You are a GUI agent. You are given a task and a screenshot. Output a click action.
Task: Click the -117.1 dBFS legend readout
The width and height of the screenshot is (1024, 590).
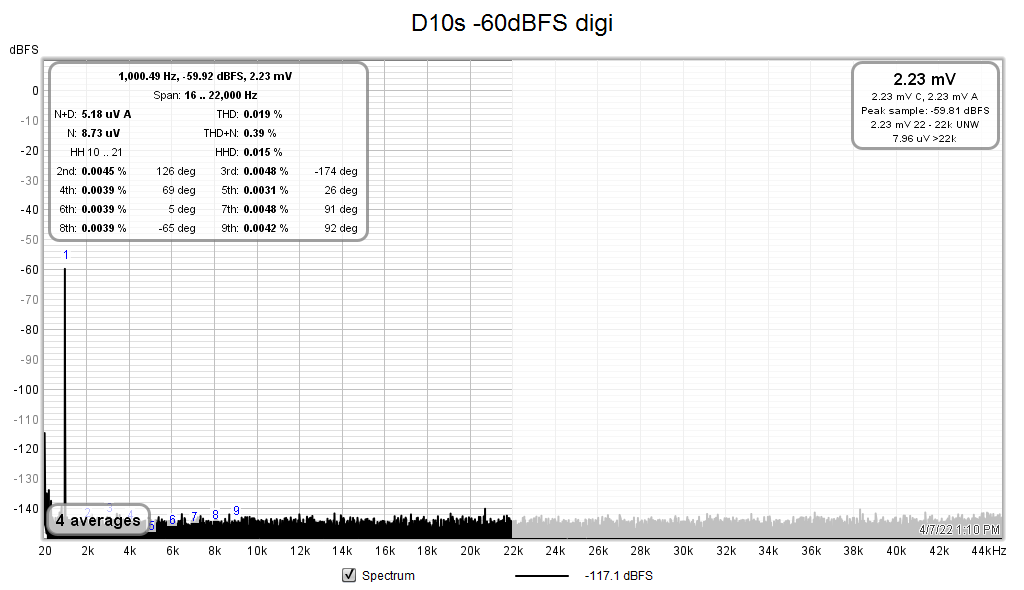tap(619, 576)
